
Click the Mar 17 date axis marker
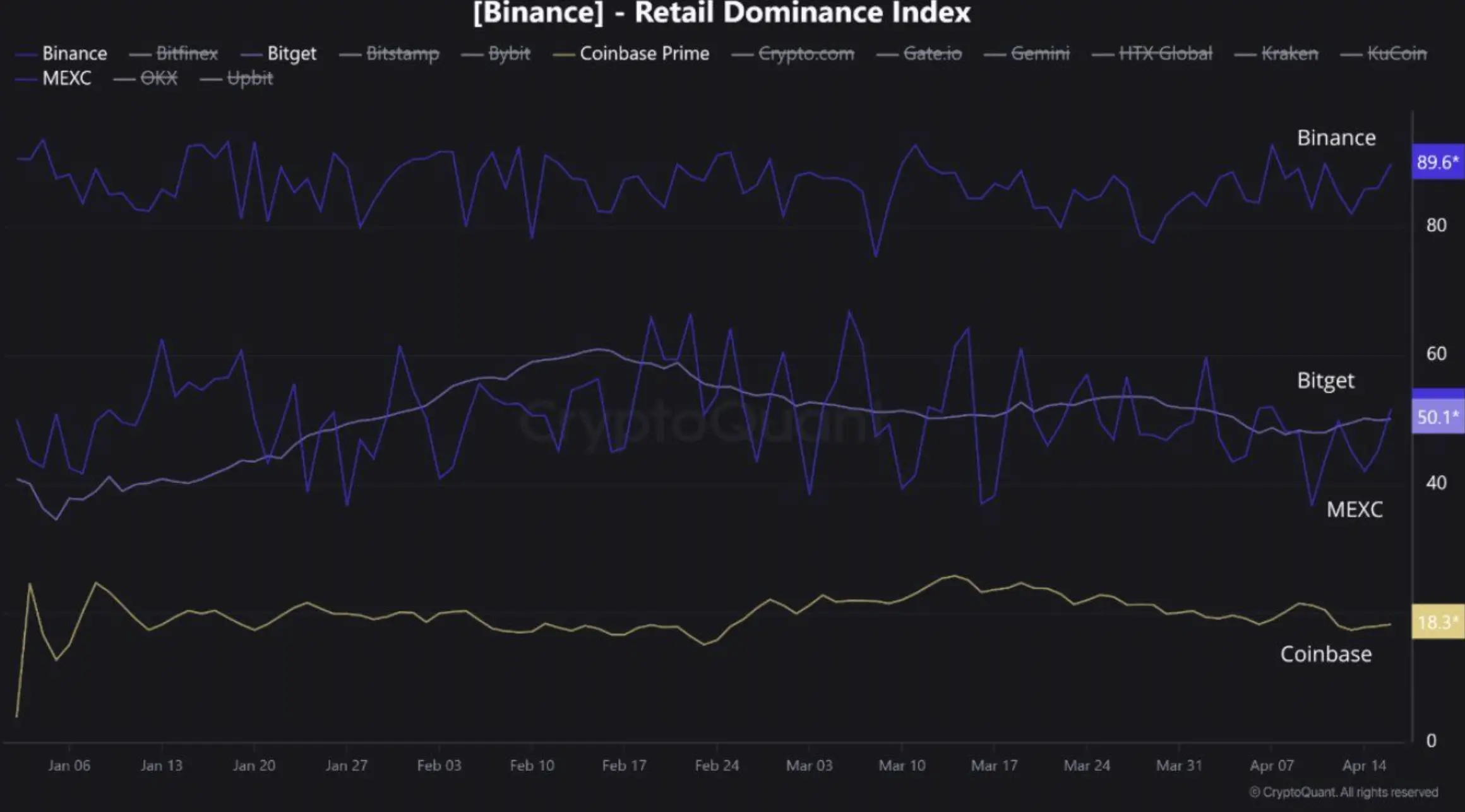click(994, 766)
